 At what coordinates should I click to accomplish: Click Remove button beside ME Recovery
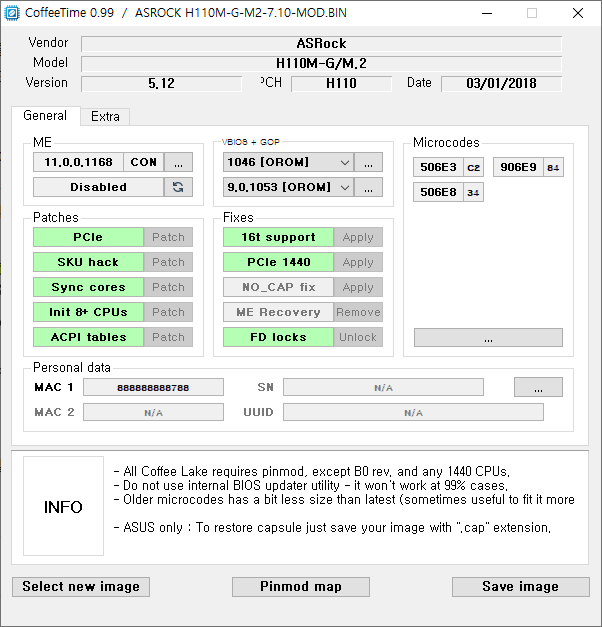click(x=358, y=312)
